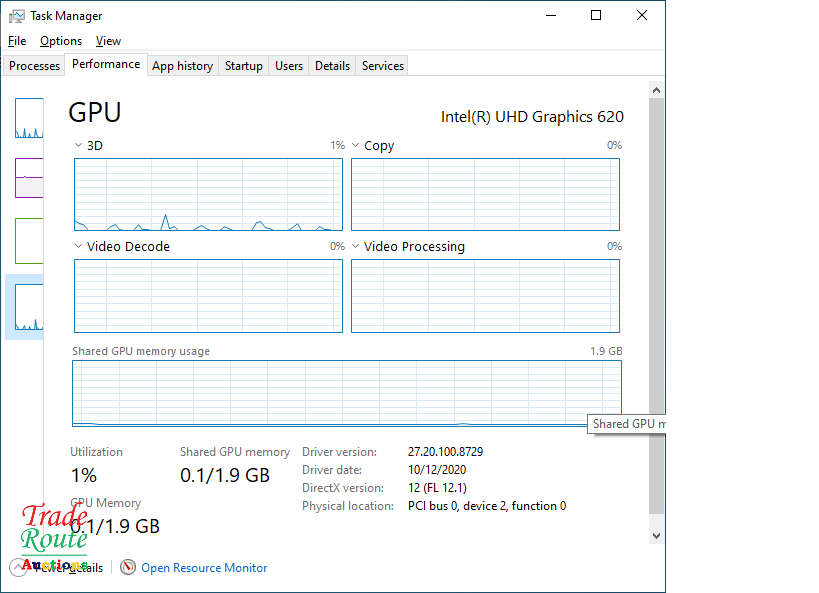
Task: Select the CPU graph in the sidebar
Action: tap(28, 118)
